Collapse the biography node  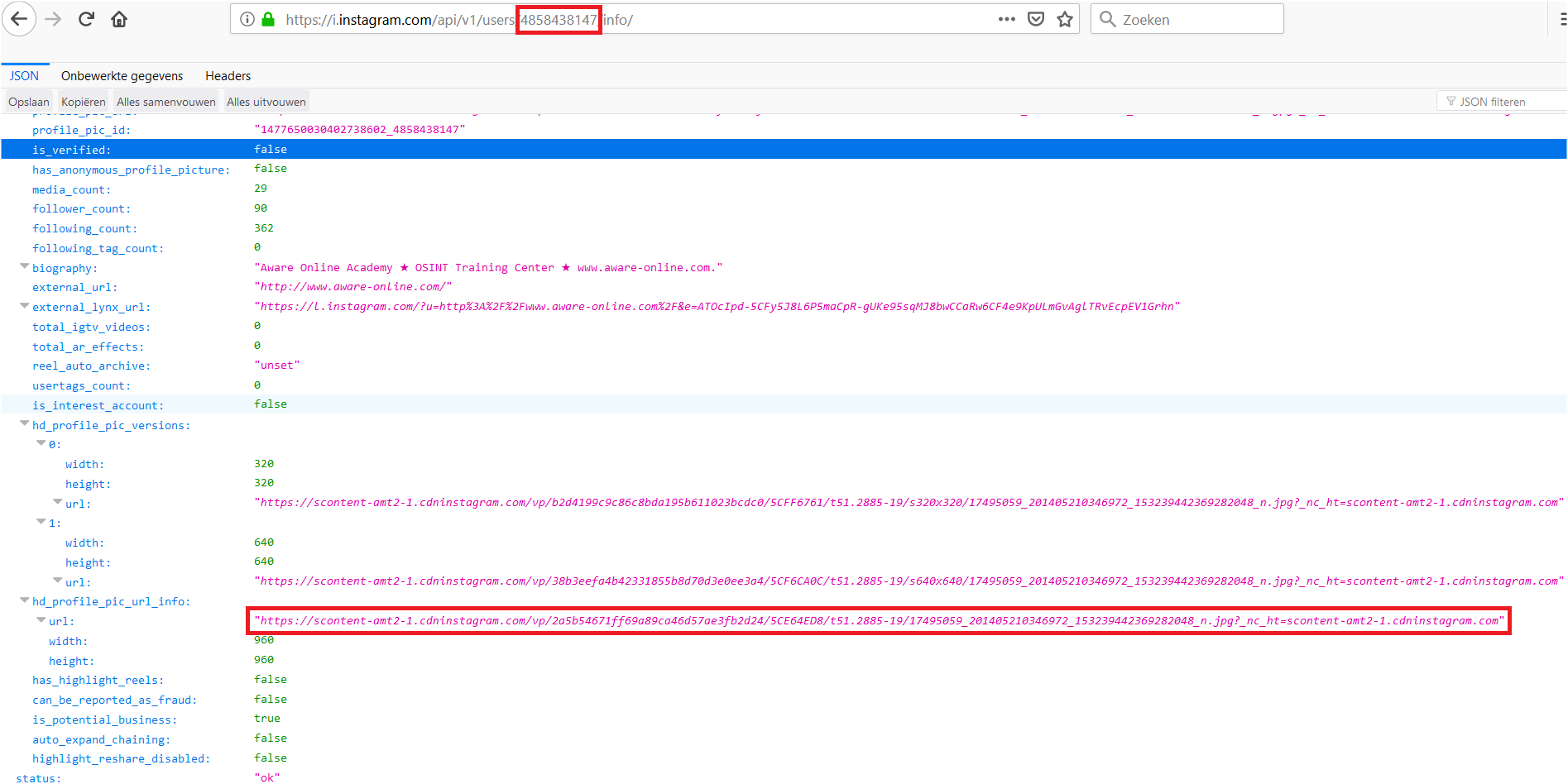pos(24,267)
